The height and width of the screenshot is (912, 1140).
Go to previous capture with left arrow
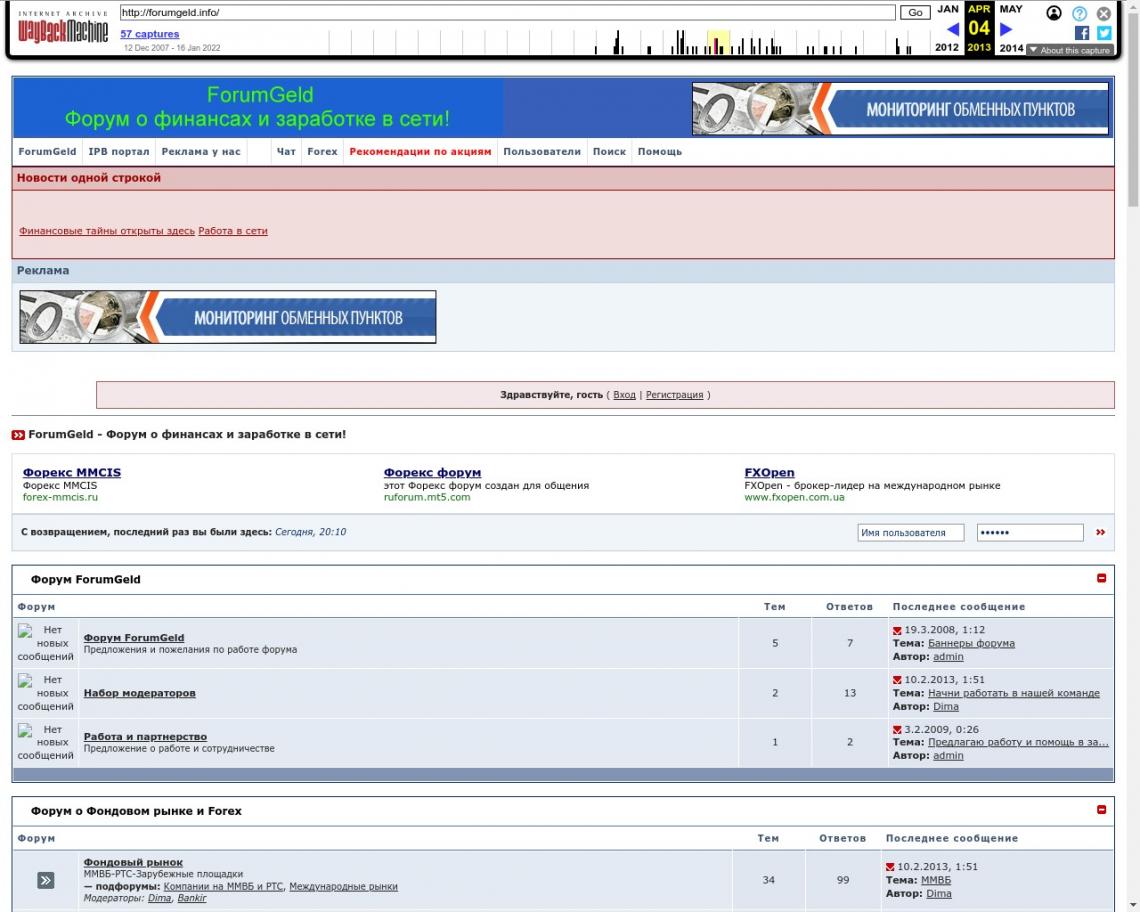click(953, 29)
